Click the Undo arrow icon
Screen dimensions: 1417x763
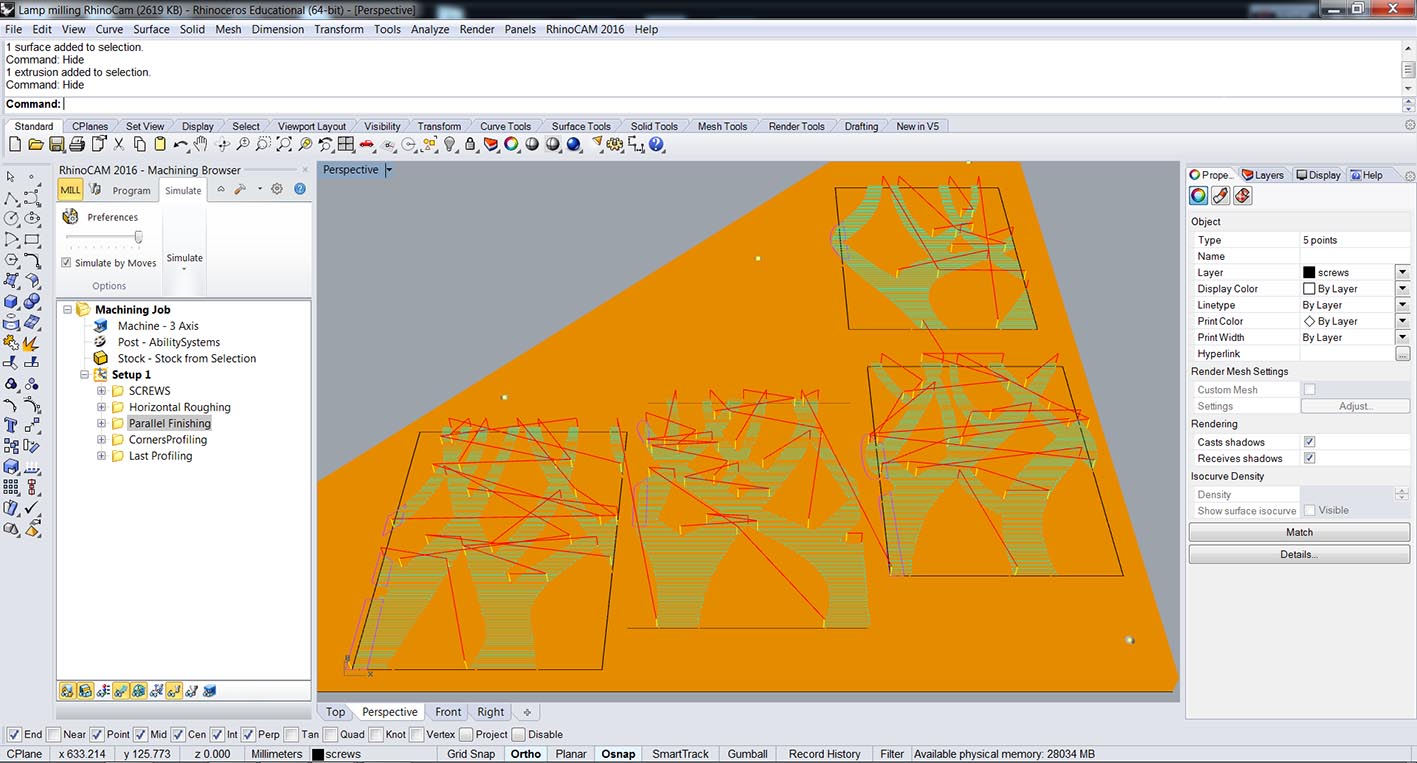tap(181, 145)
